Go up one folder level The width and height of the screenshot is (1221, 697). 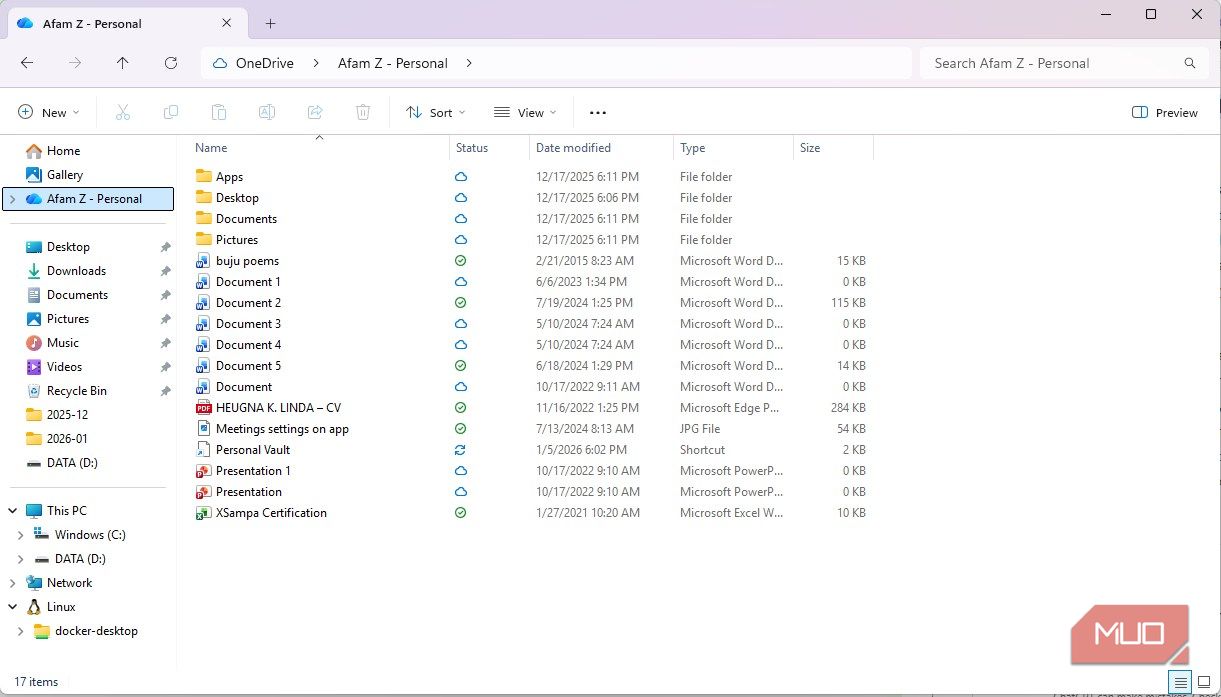[123, 63]
